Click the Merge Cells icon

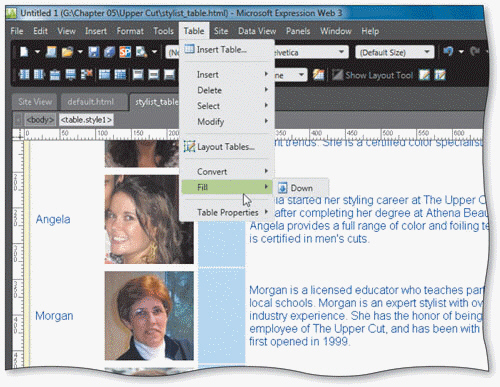coord(104,74)
